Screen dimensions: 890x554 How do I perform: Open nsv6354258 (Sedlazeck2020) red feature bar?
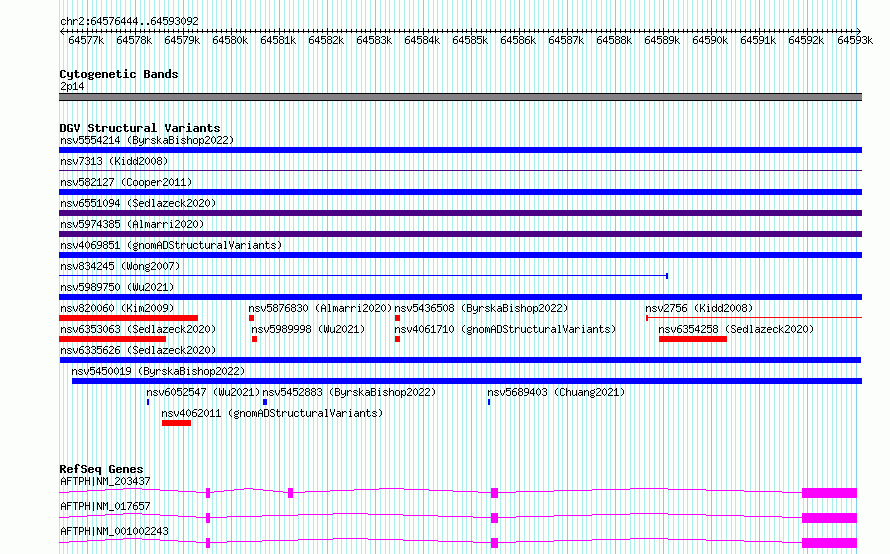[x=692, y=339]
